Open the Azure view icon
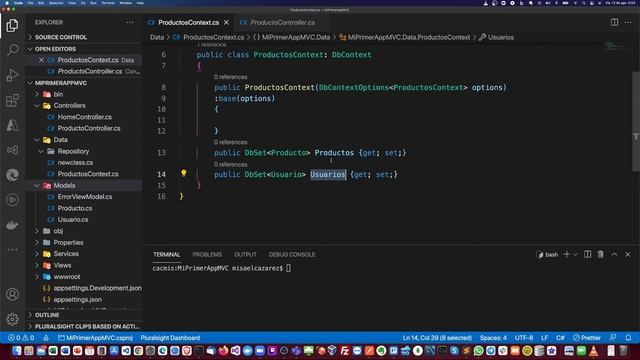 click(x=12, y=125)
